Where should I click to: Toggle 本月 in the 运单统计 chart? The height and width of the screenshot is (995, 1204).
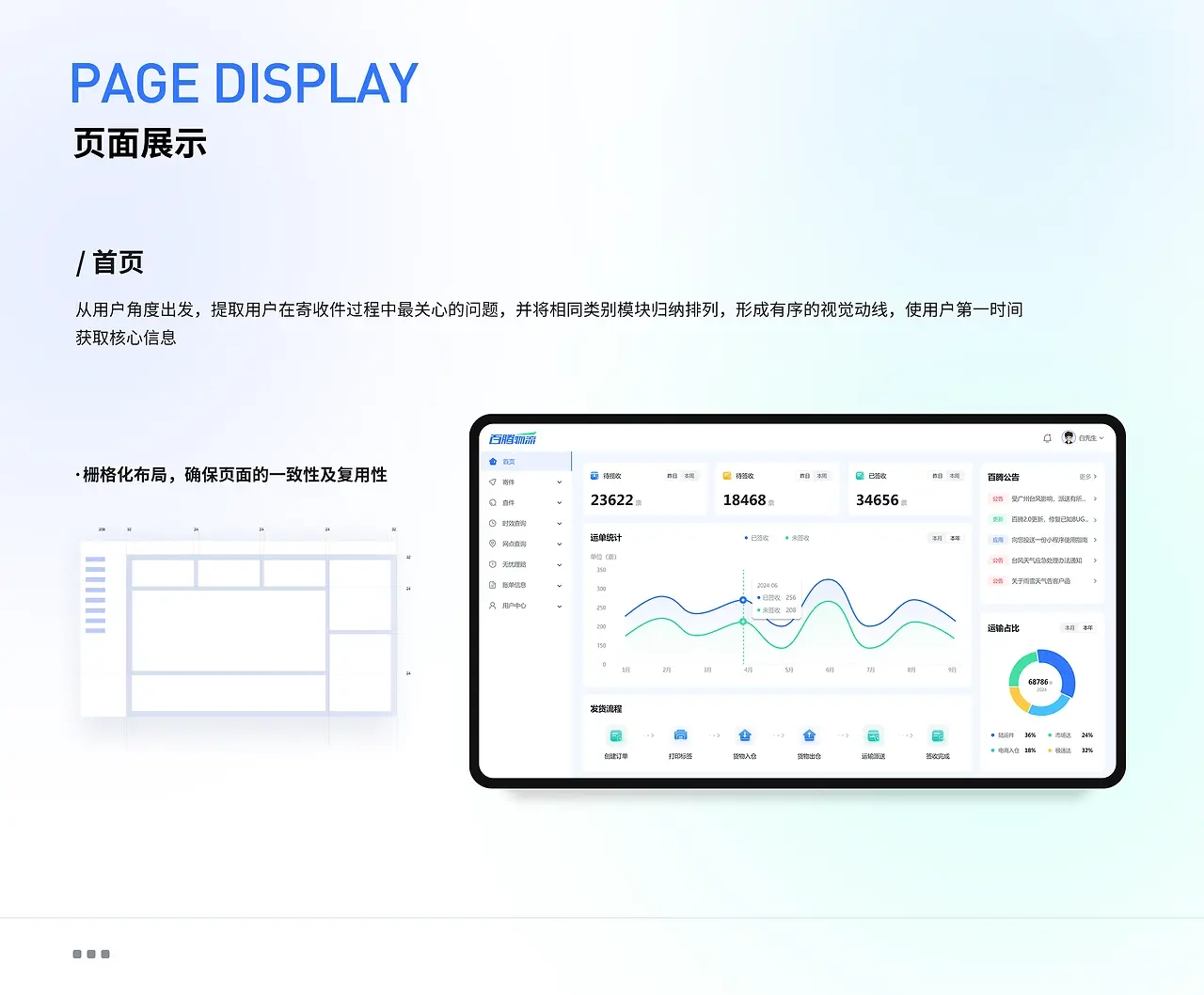(937, 539)
